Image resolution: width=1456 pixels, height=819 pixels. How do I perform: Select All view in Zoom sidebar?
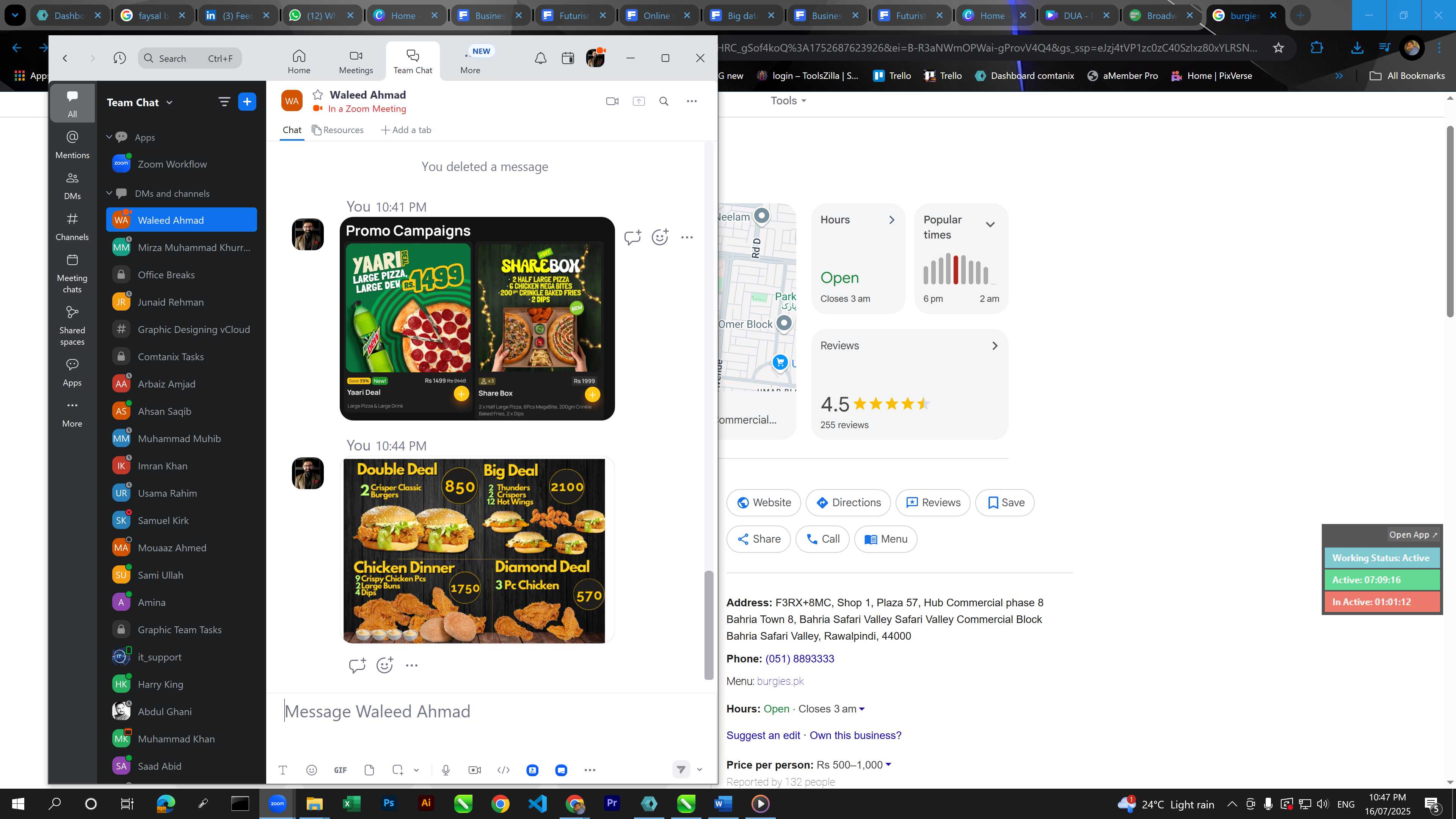coord(72,104)
